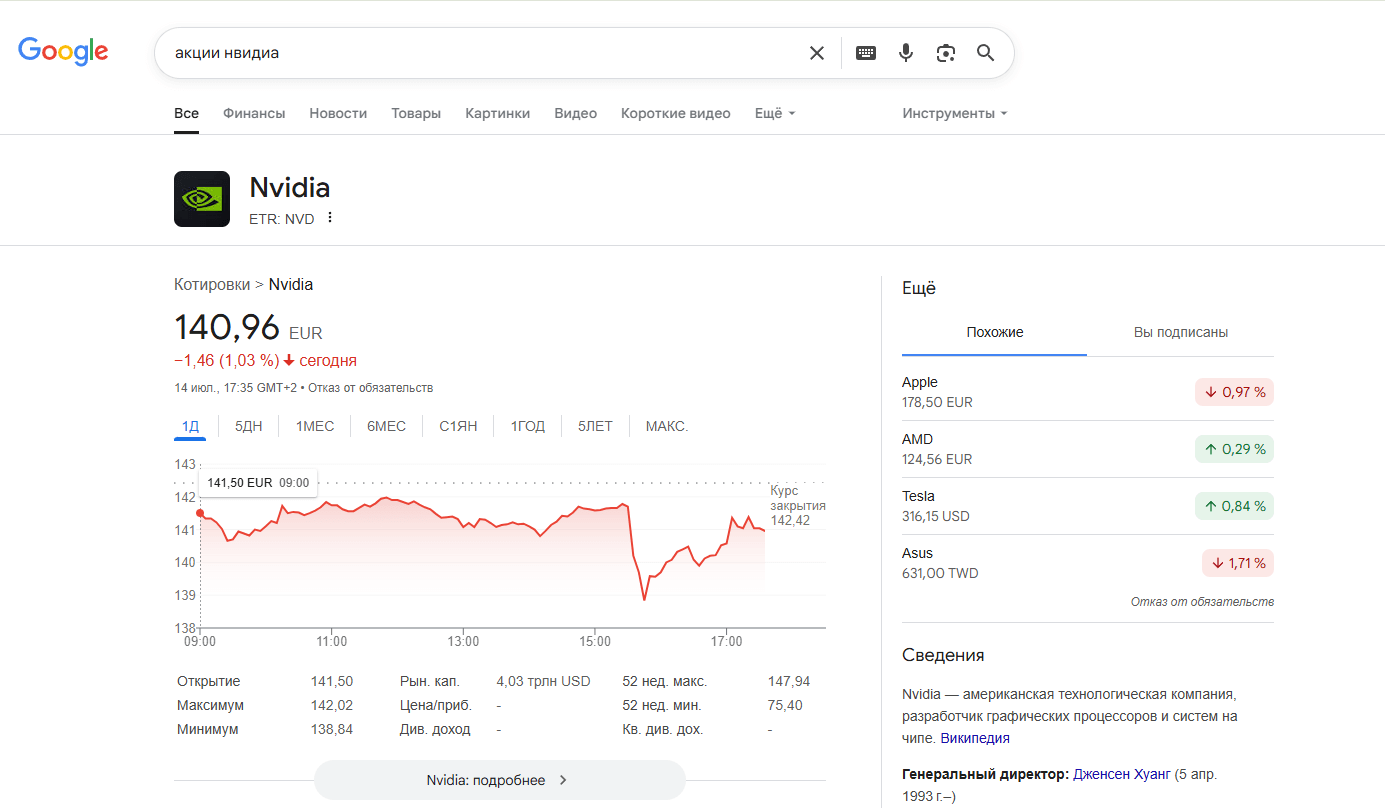
Task: Select the 5ДН chart range
Action: coord(249,427)
